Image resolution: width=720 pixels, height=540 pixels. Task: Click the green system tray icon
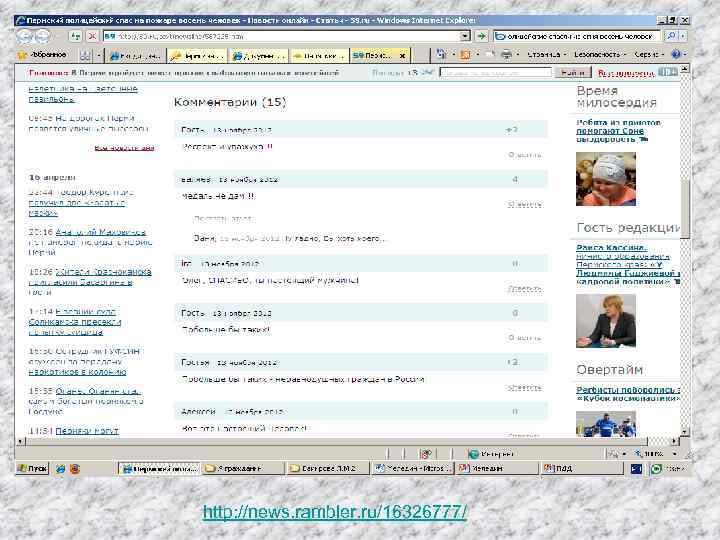pos(657,469)
